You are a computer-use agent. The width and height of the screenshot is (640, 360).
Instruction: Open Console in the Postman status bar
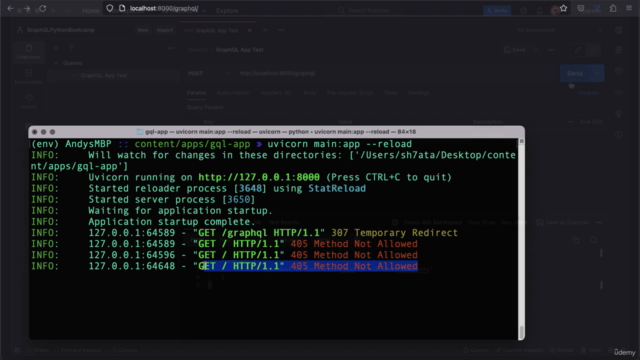tap(125, 350)
